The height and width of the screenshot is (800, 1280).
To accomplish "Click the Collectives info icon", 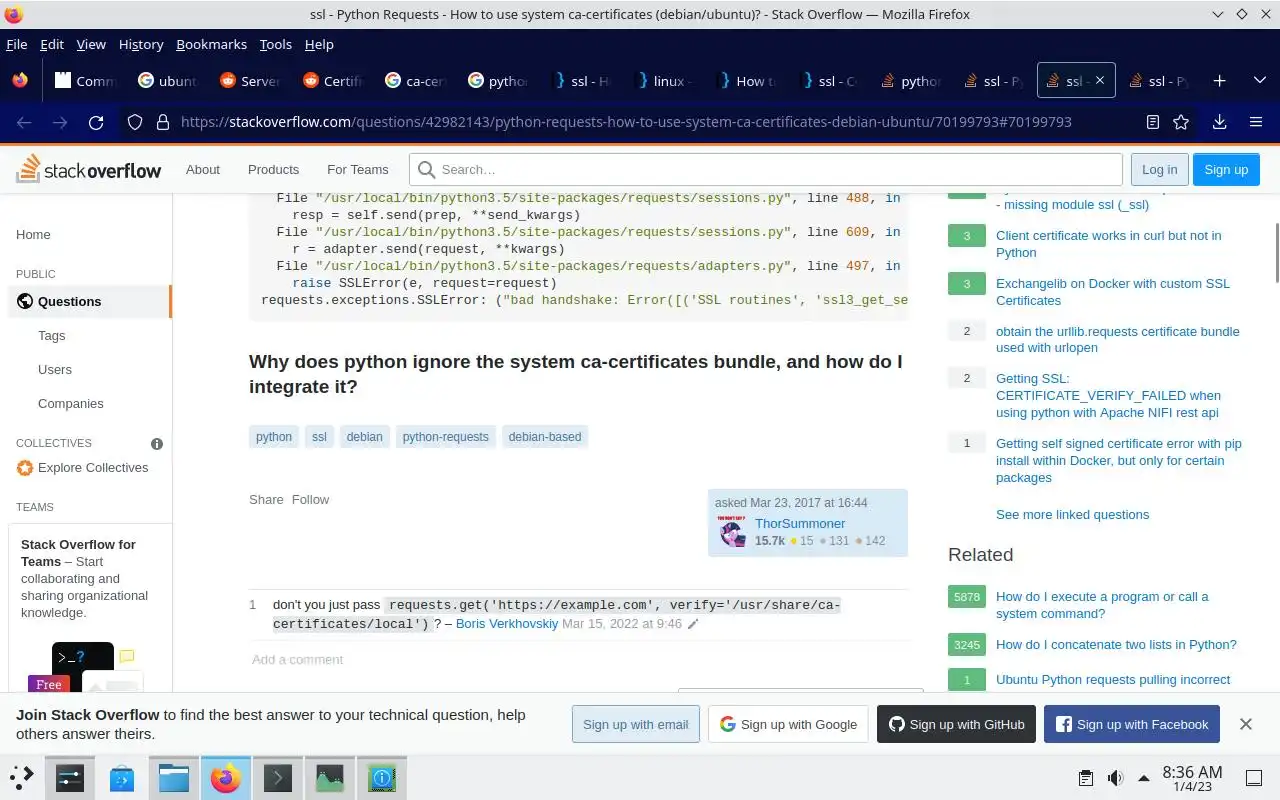I will (x=157, y=443).
